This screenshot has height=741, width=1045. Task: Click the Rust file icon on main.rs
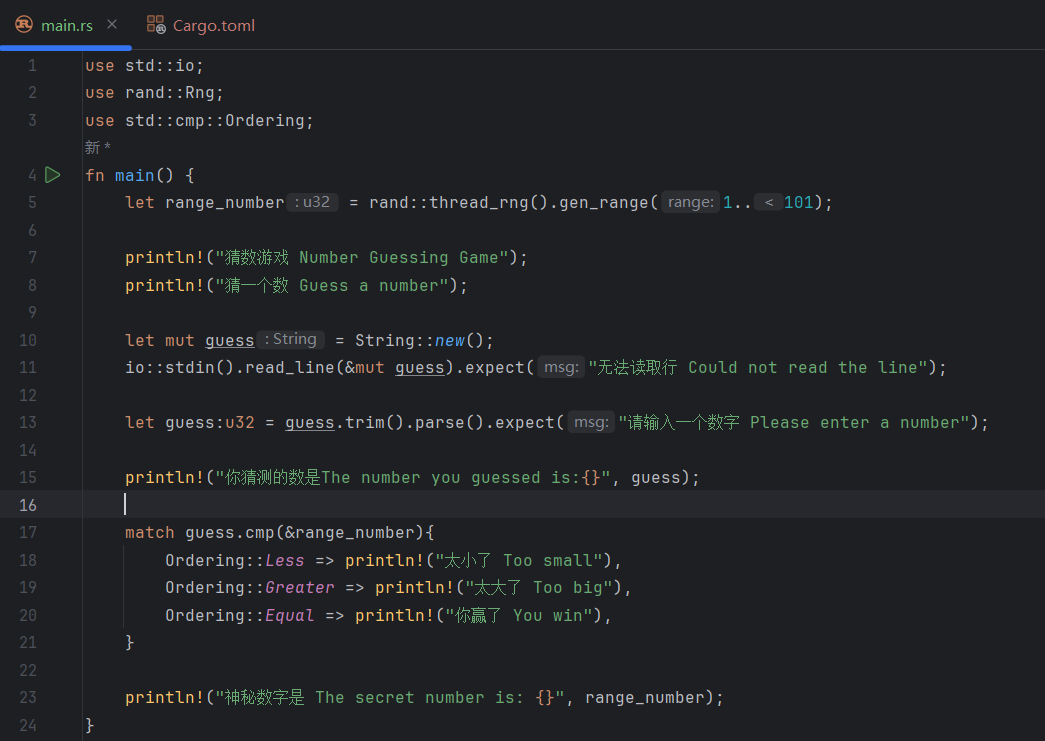coord(24,25)
